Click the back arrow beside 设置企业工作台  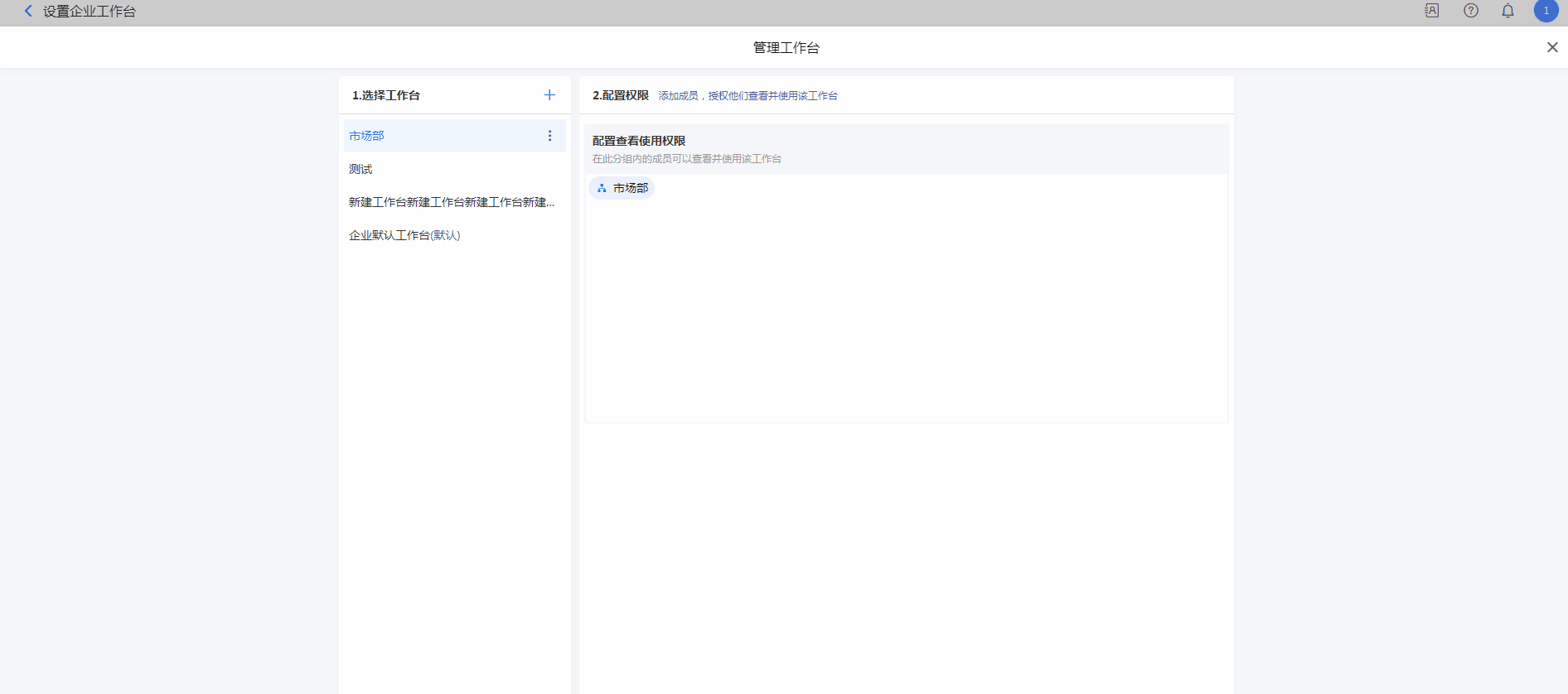[28, 11]
